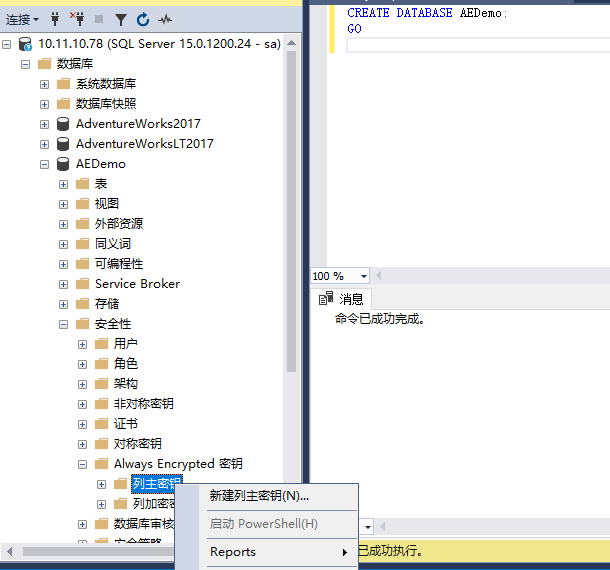
Task: Click Object Explorer horizontal scroll left arrow
Action: (10, 551)
